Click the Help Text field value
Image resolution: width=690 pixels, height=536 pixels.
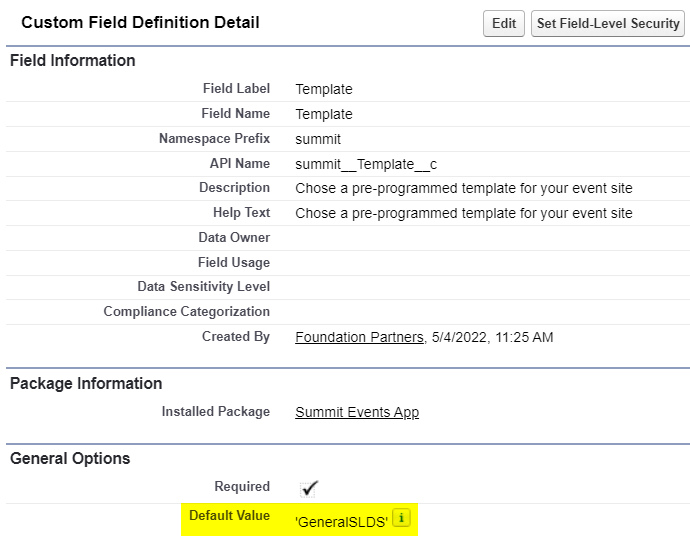click(464, 213)
